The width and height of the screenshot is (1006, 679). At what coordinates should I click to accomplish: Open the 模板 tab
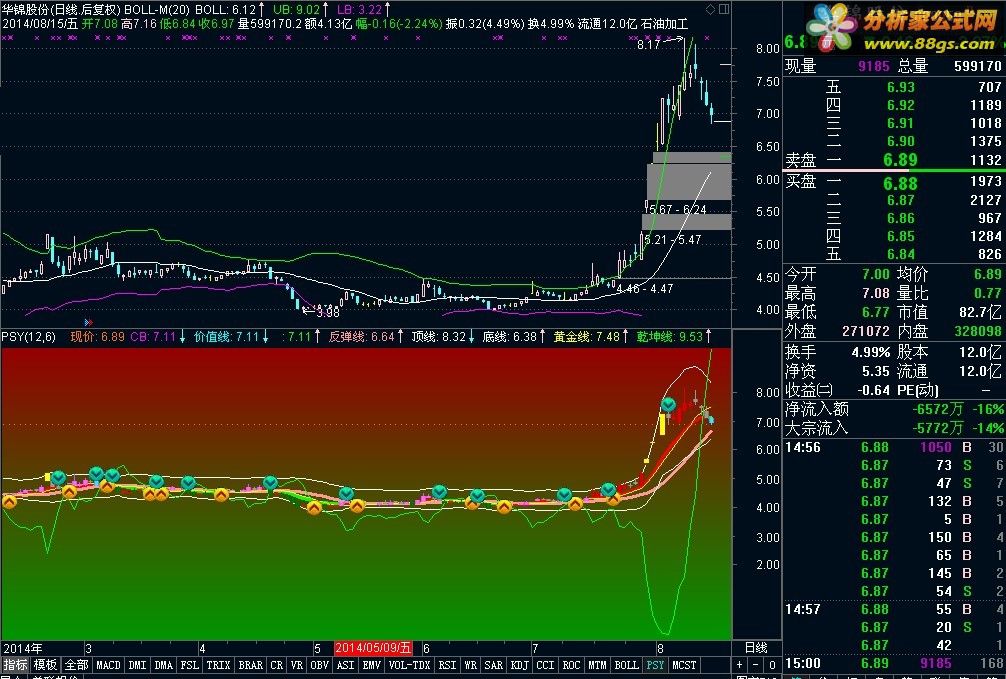pos(46,665)
